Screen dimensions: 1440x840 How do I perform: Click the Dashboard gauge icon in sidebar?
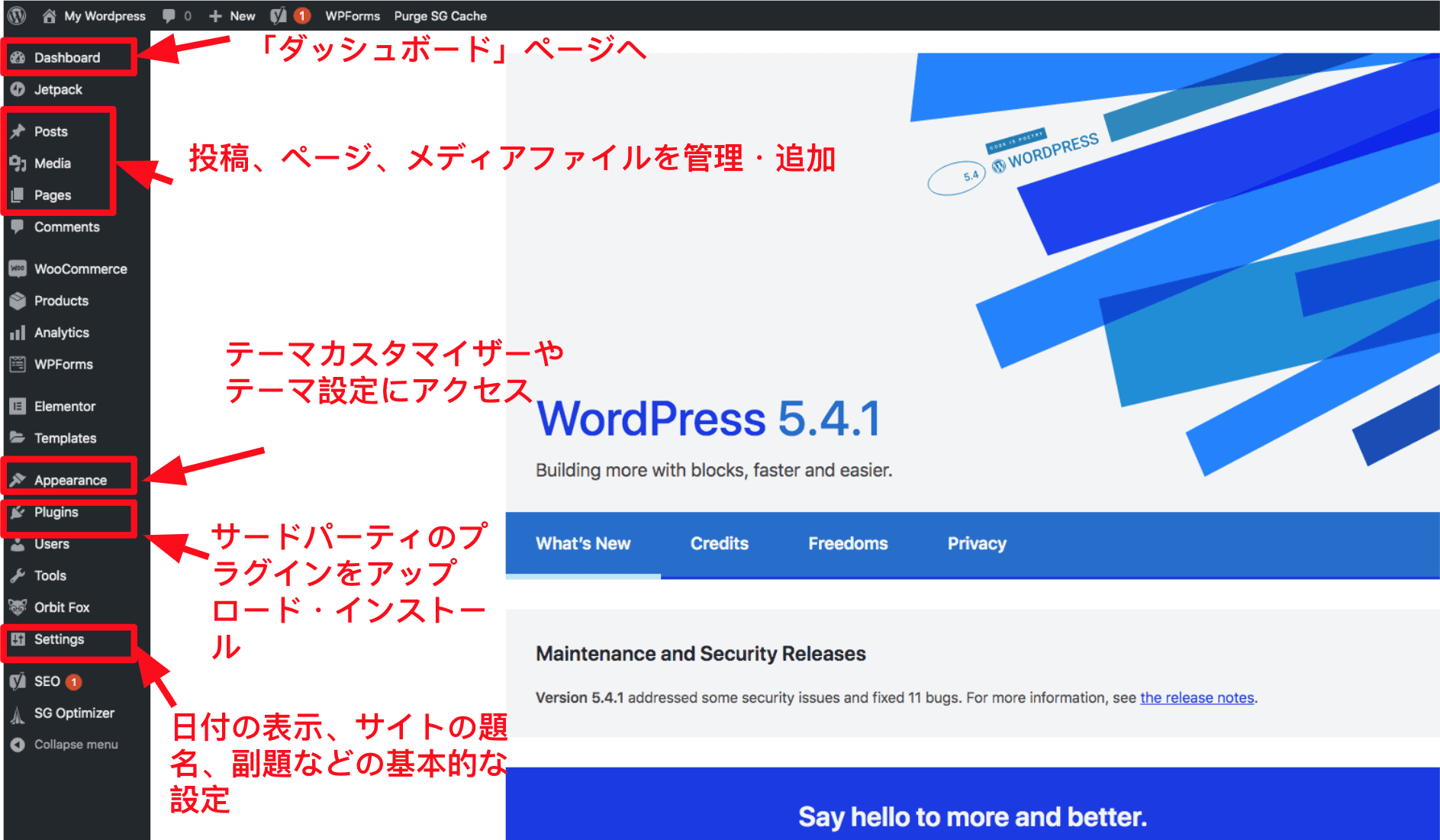[x=18, y=57]
